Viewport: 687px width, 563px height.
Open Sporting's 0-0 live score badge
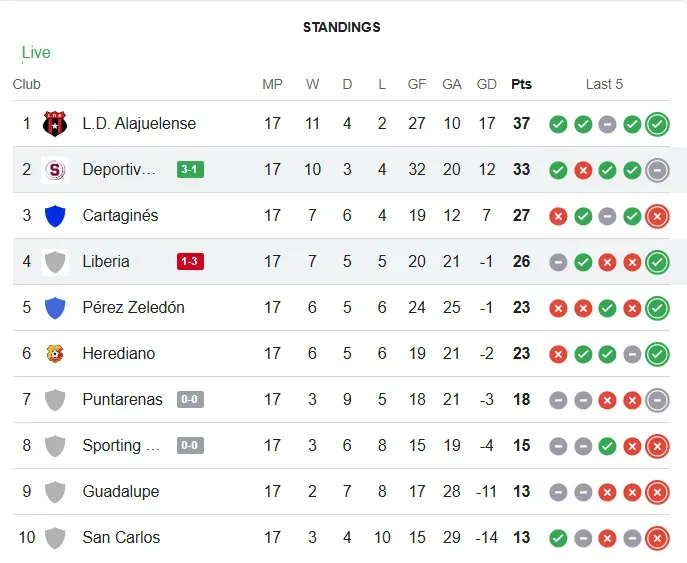click(x=190, y=446)
